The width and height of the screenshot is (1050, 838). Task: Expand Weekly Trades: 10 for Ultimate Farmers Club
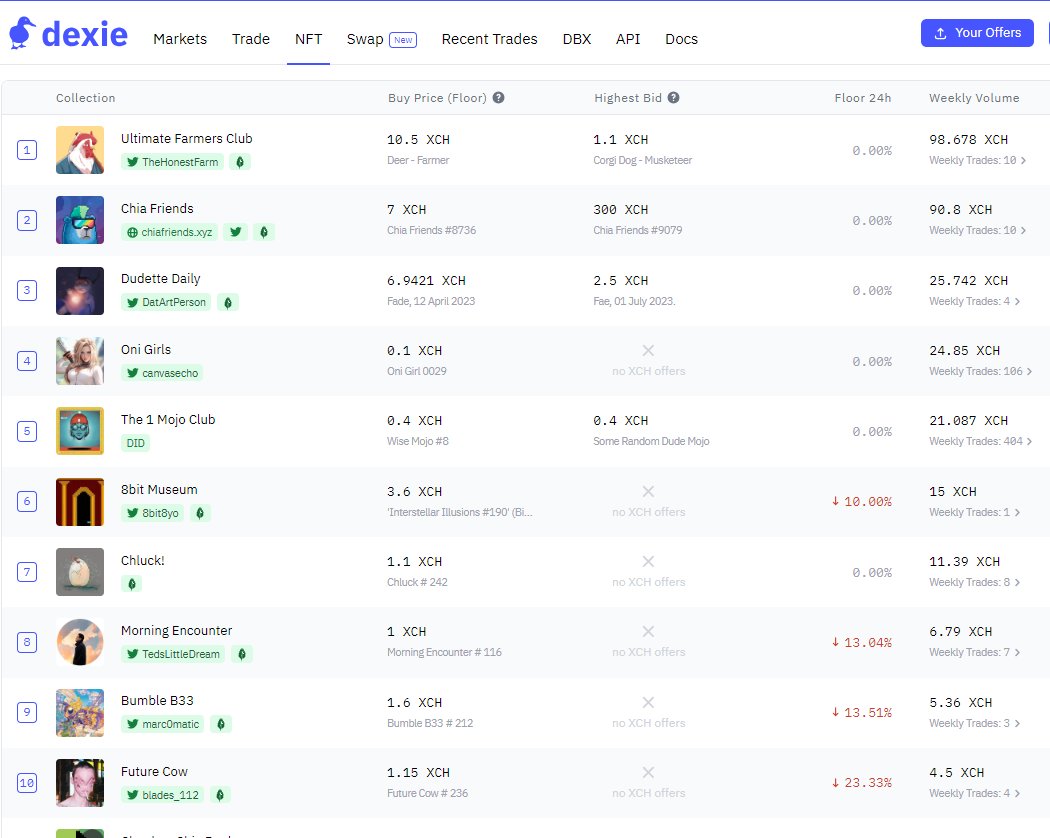[x=977, y=160]
